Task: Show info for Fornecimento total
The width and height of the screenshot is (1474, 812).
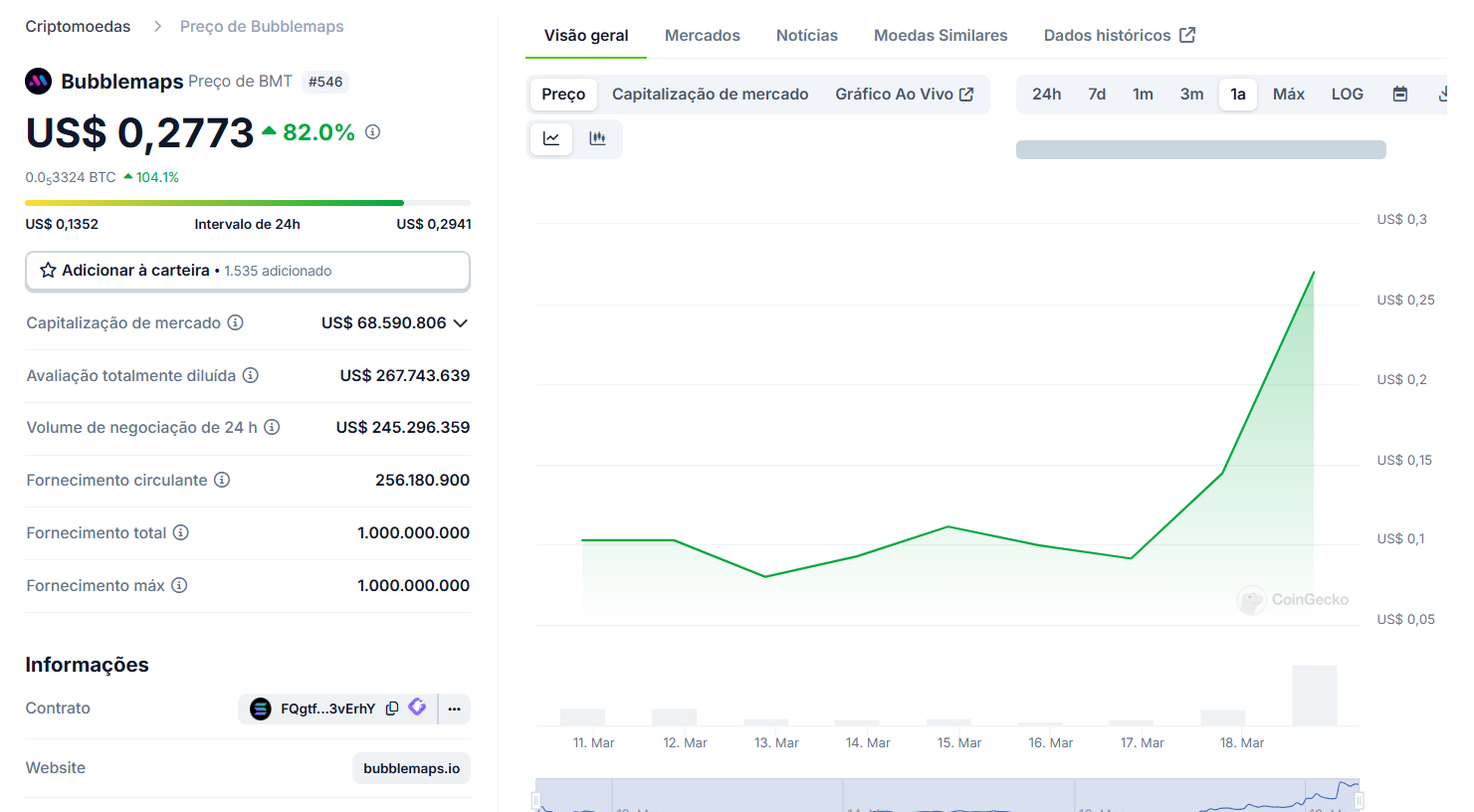Action: (181, 532)
